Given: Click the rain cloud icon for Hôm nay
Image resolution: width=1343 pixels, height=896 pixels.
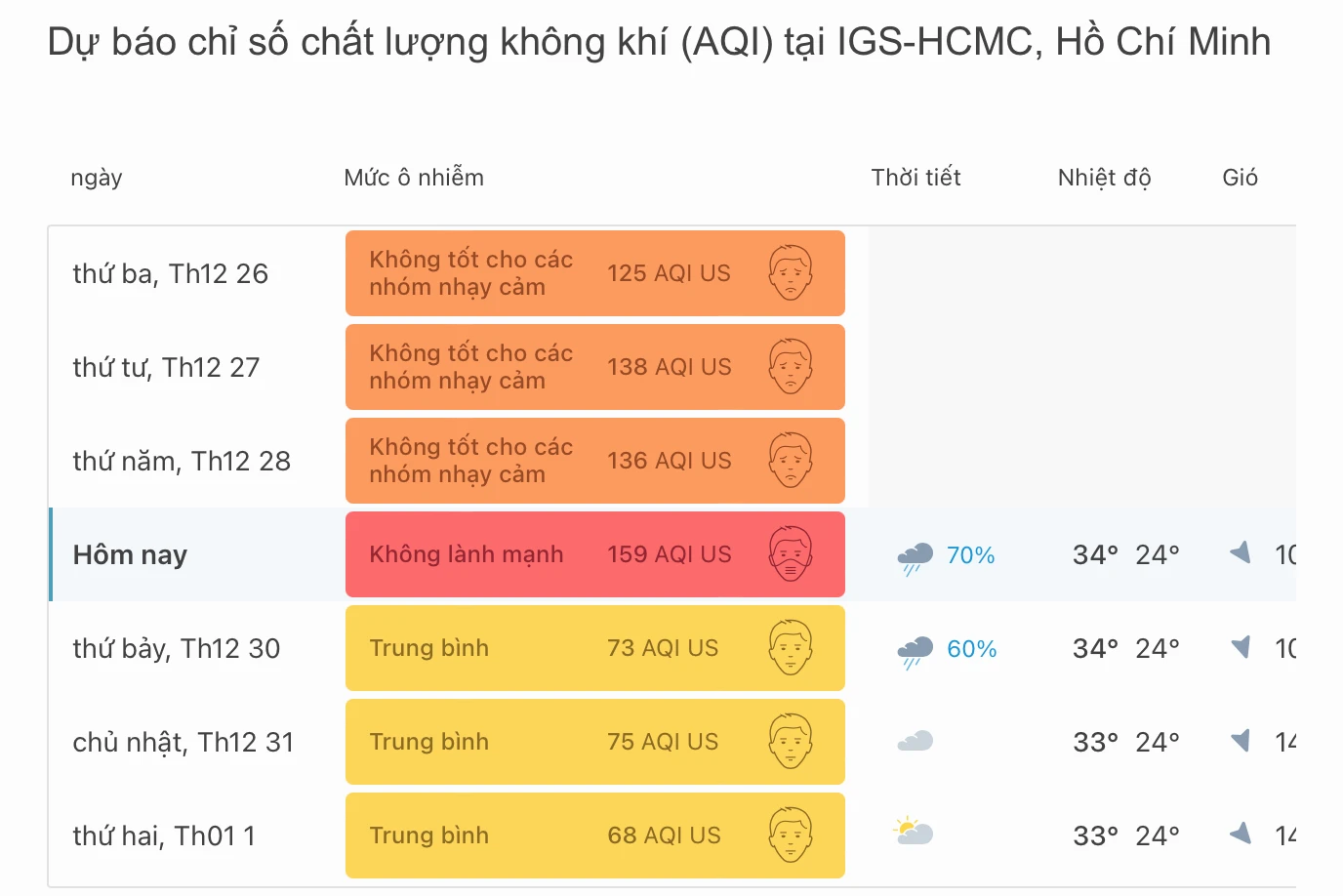Looking at the screenshot, I should click(914, 554).
